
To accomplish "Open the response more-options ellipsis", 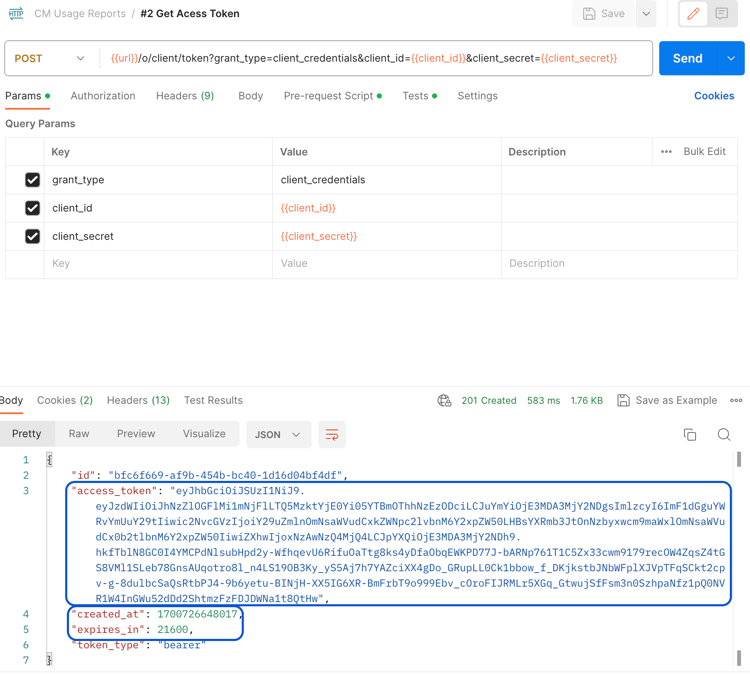I will pyautogui.click(x=736, y=400).
